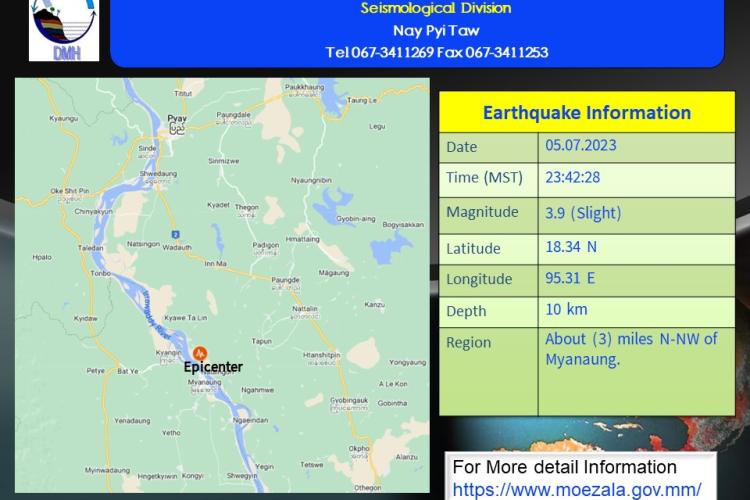Click Ngahmwe label on map
The height and width of the screenshot is (500, 750).
(x=257, y=390)
